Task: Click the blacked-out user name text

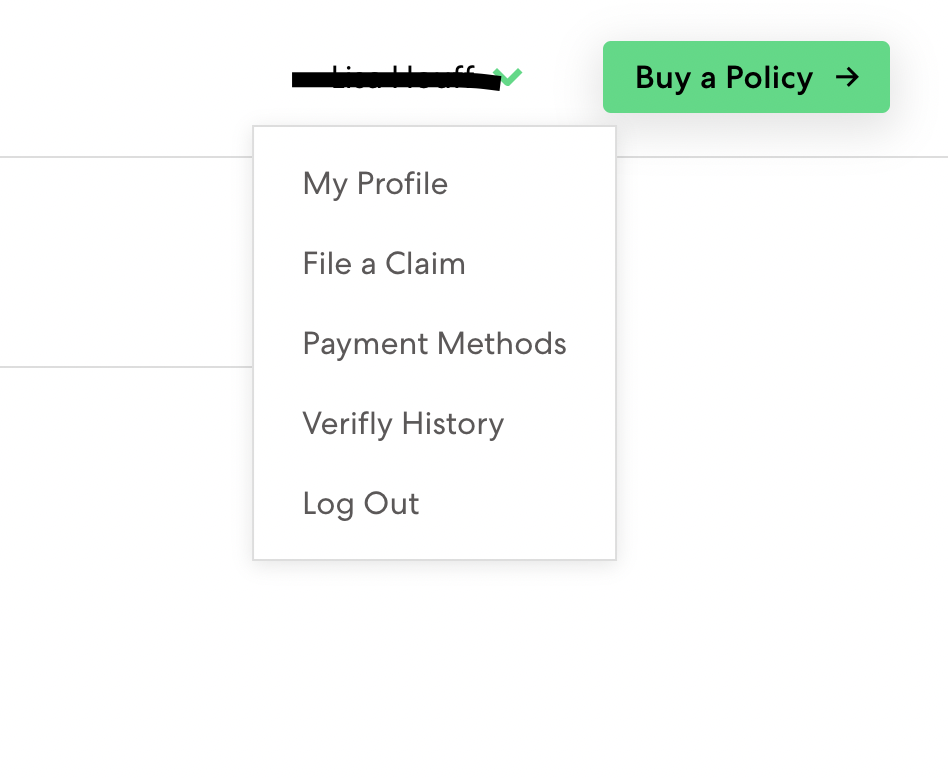Action: pyautogui.click(x=395, y=78)
